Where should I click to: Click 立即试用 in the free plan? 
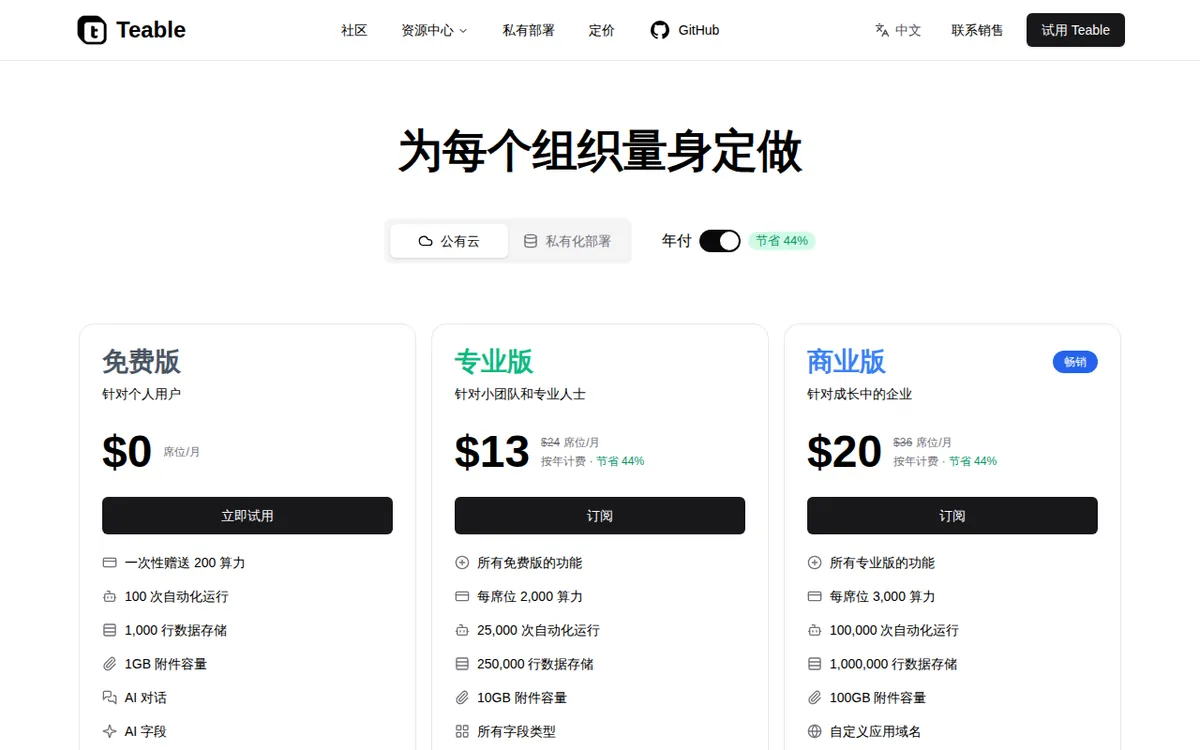247,516
